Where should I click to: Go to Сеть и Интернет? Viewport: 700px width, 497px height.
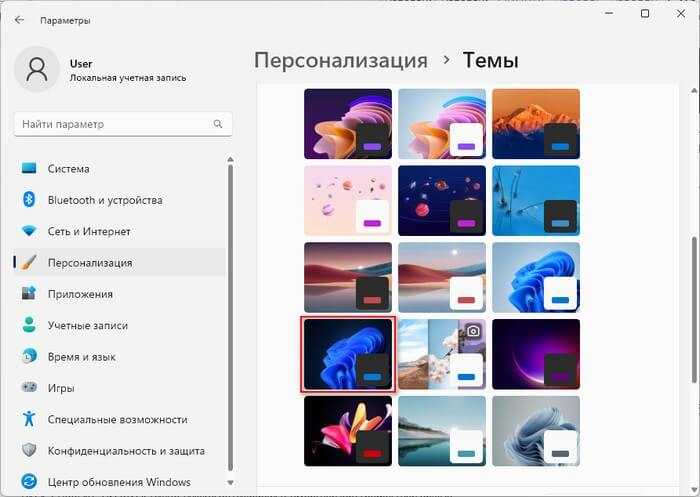click(x=120, y=231)
